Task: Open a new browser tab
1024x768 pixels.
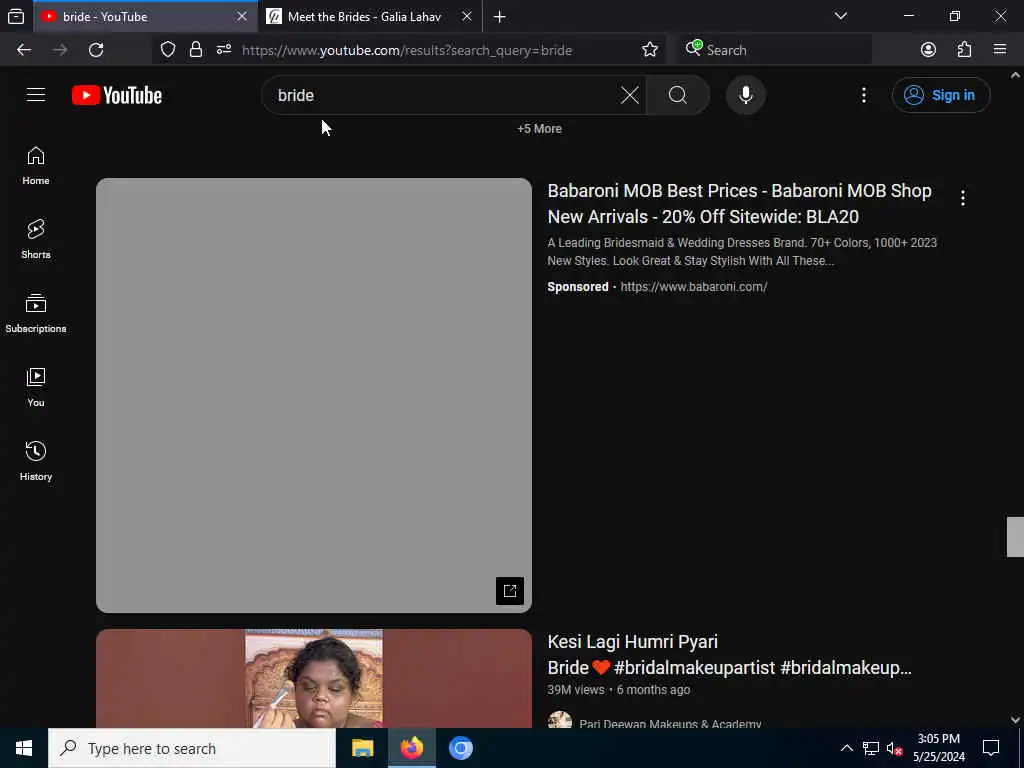Action: point(500,17)
